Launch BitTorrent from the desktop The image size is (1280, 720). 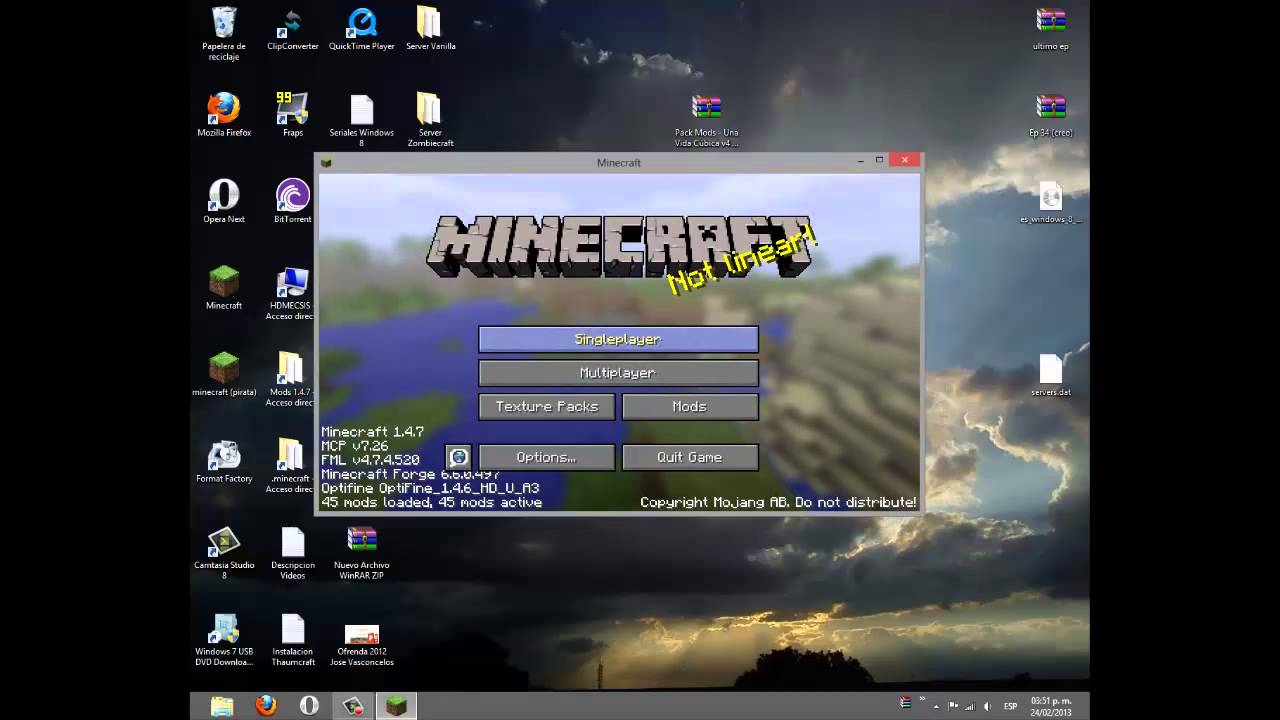click(x=293, y=201)
